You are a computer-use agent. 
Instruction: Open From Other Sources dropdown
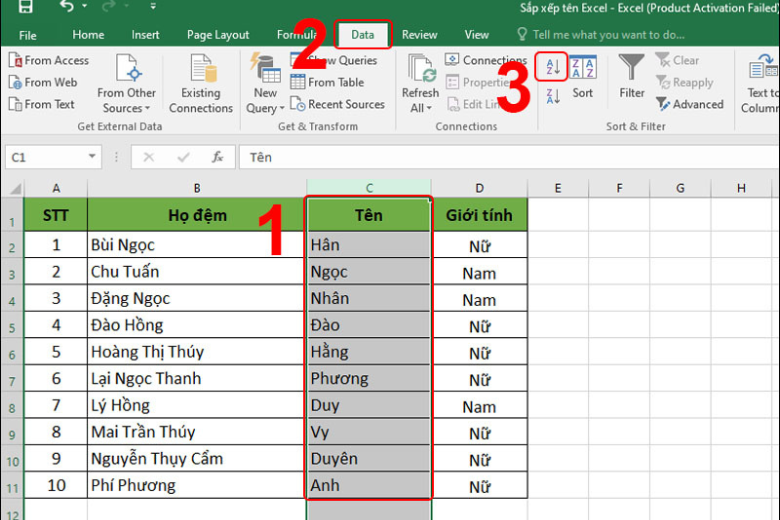(126, 84)
